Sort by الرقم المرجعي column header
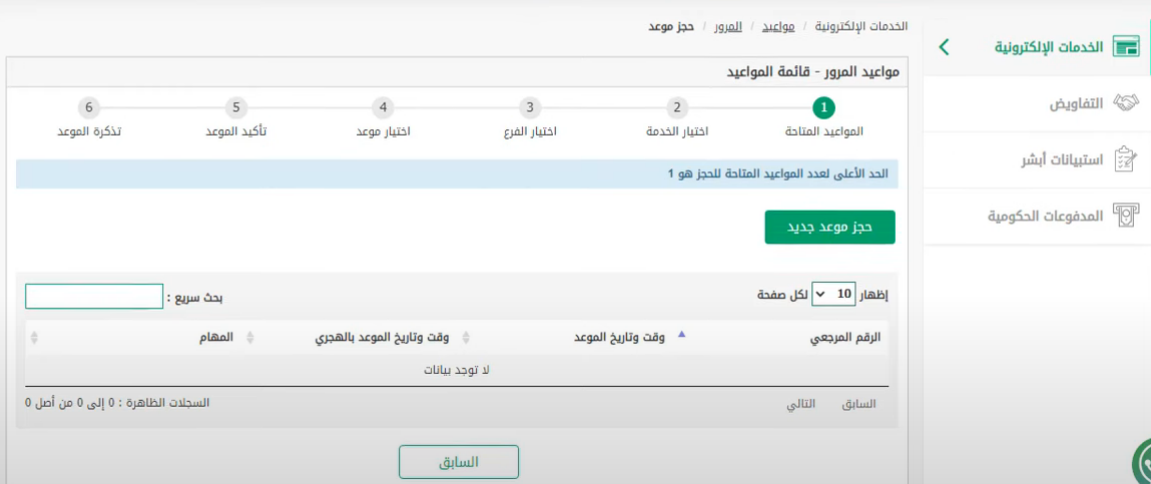This screenshot has height=484, width=1151. (x=845, y=338)
